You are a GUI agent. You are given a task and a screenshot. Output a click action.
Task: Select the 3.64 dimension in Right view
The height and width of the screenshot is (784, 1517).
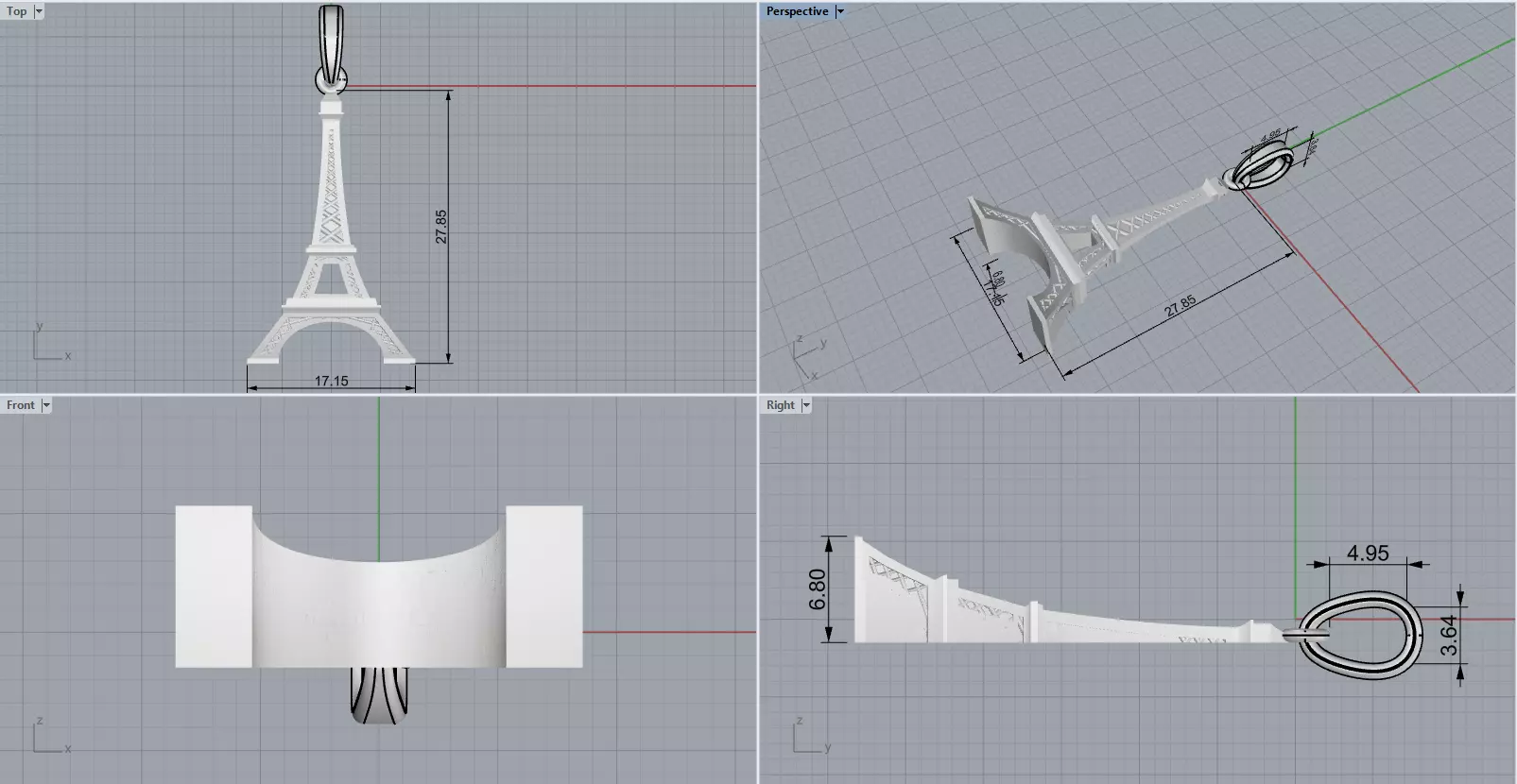pyautogui.click(x=1449, y=635)
